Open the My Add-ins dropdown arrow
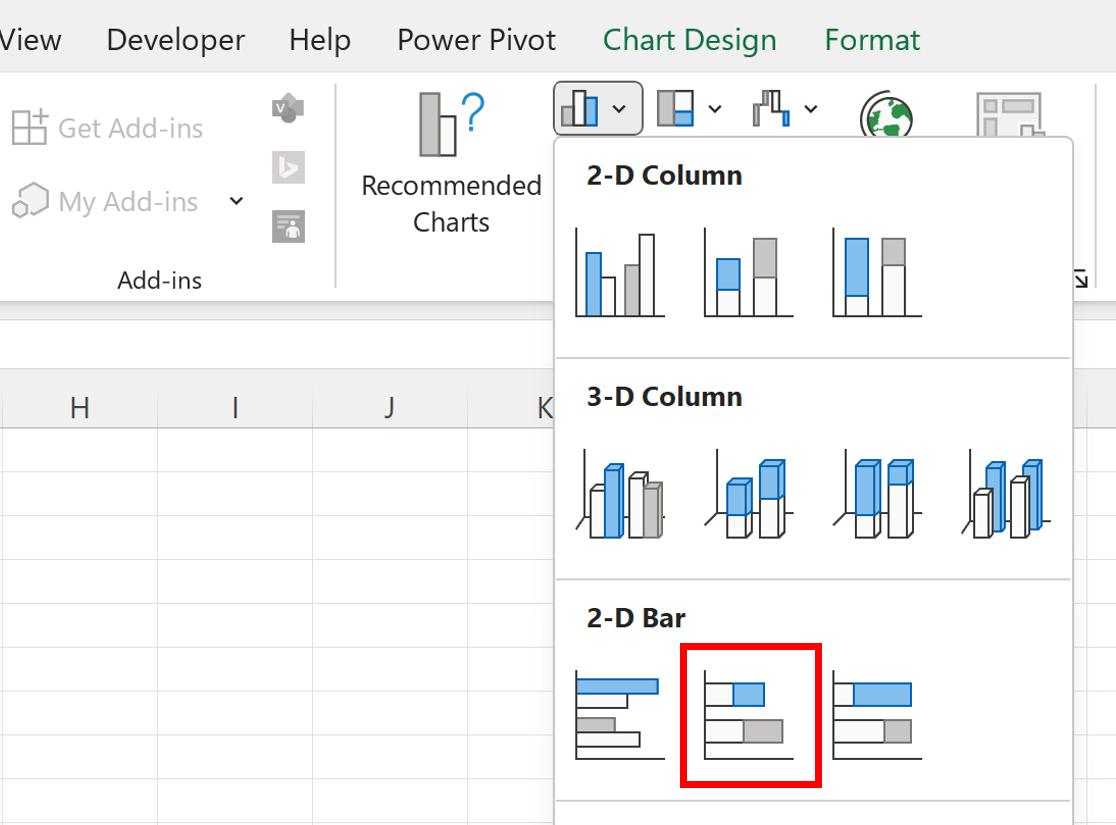This screenshot has width=1116, height=825. click(x=236, y=201)
